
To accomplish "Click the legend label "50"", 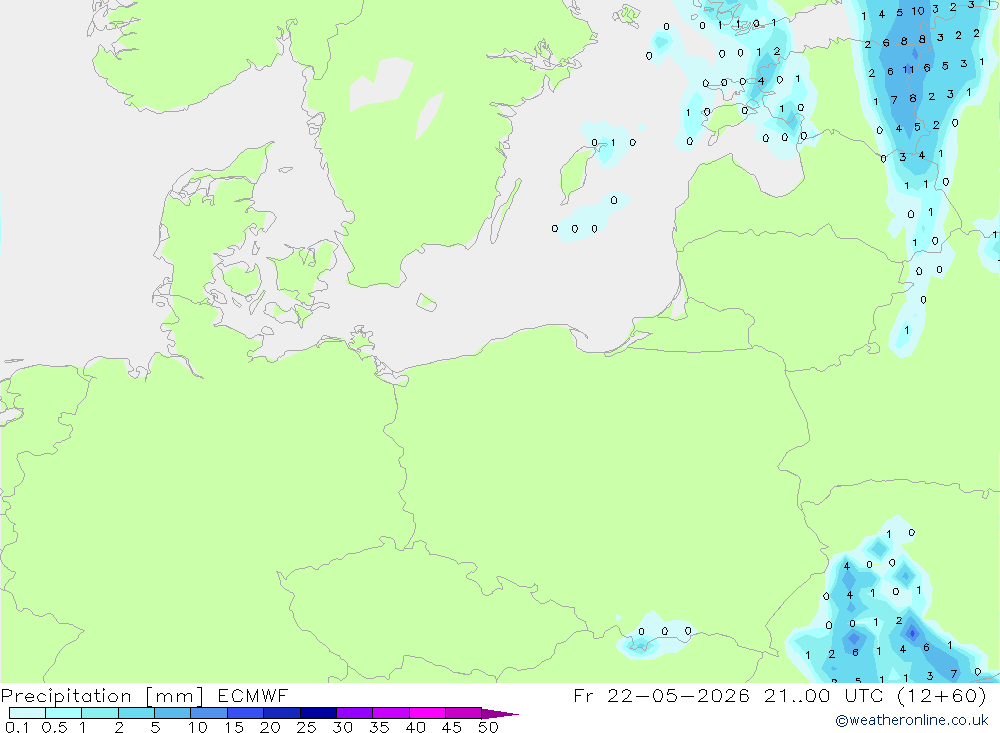I will click(489, 727).
